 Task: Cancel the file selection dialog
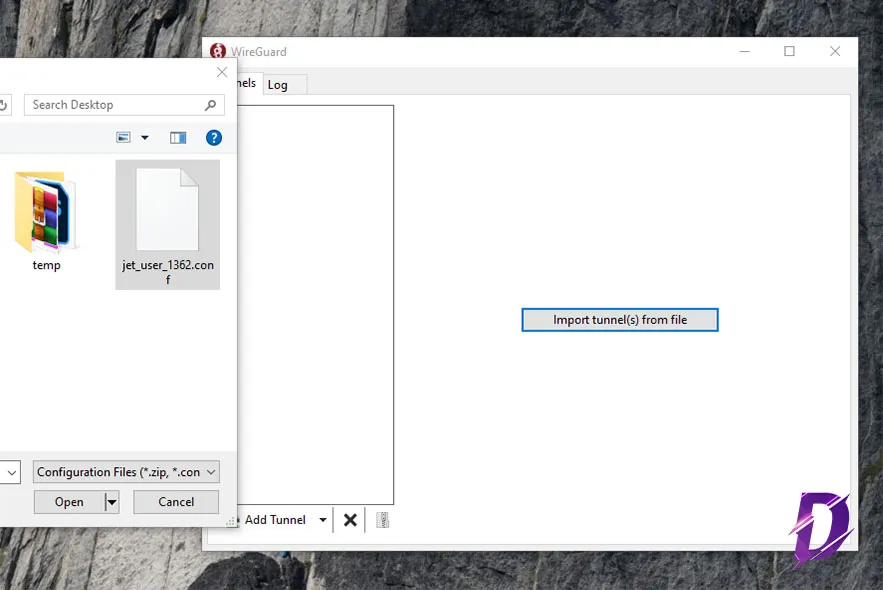point(176,502)
